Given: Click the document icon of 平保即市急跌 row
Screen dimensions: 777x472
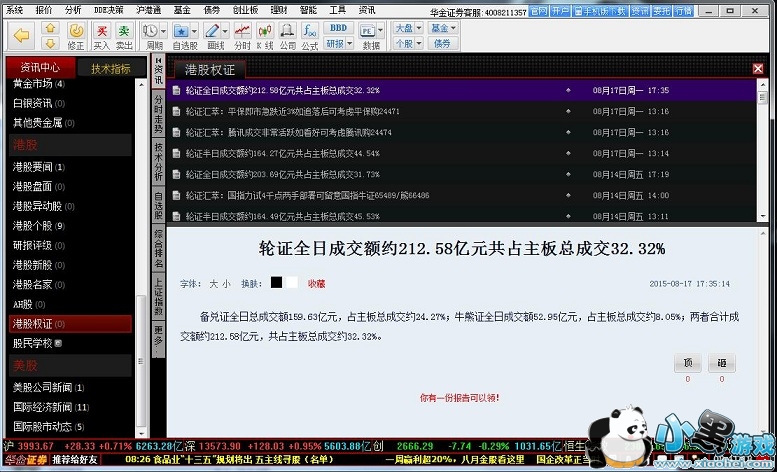Looking at the screenshot, I should tap(176, 111).
